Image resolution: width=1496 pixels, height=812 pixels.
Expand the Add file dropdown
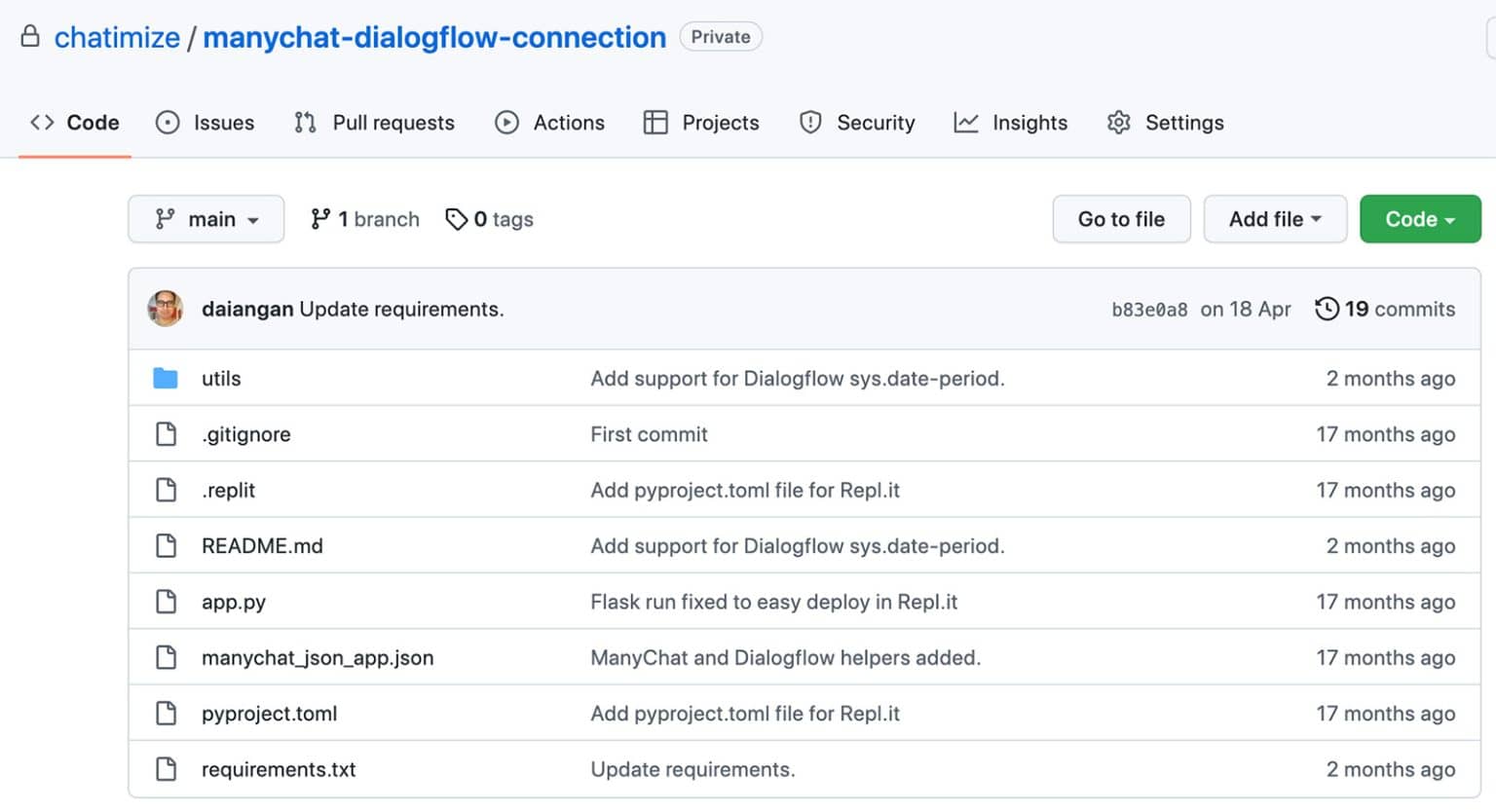tap(1275, 219)
